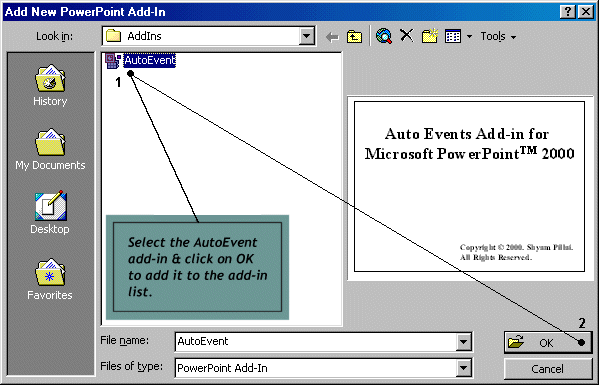Go back using the Back arrow icon
The height and width of the screenshot is (385, 599).
click(x=332, y=37)
